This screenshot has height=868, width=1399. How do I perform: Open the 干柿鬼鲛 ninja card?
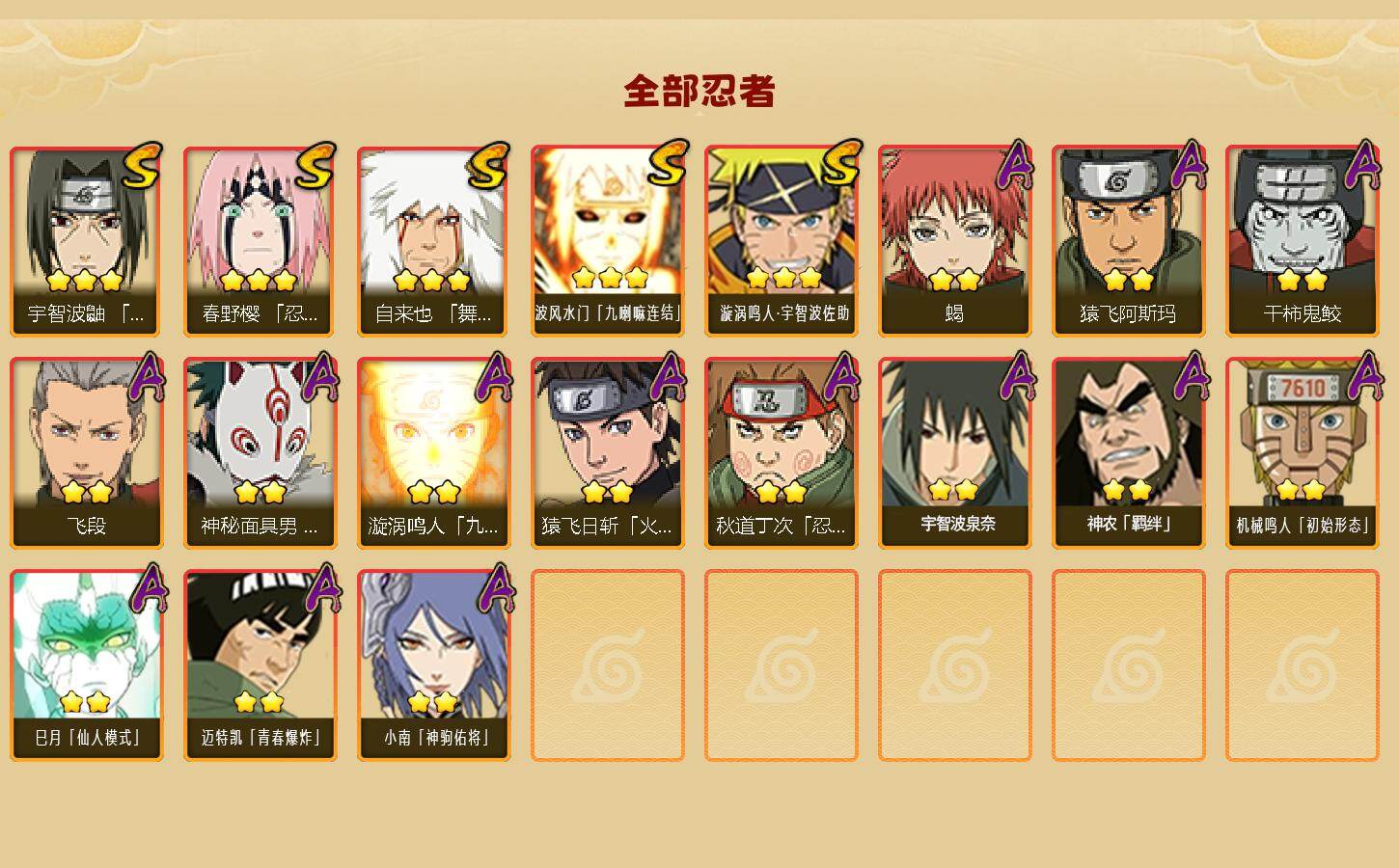1302,241
